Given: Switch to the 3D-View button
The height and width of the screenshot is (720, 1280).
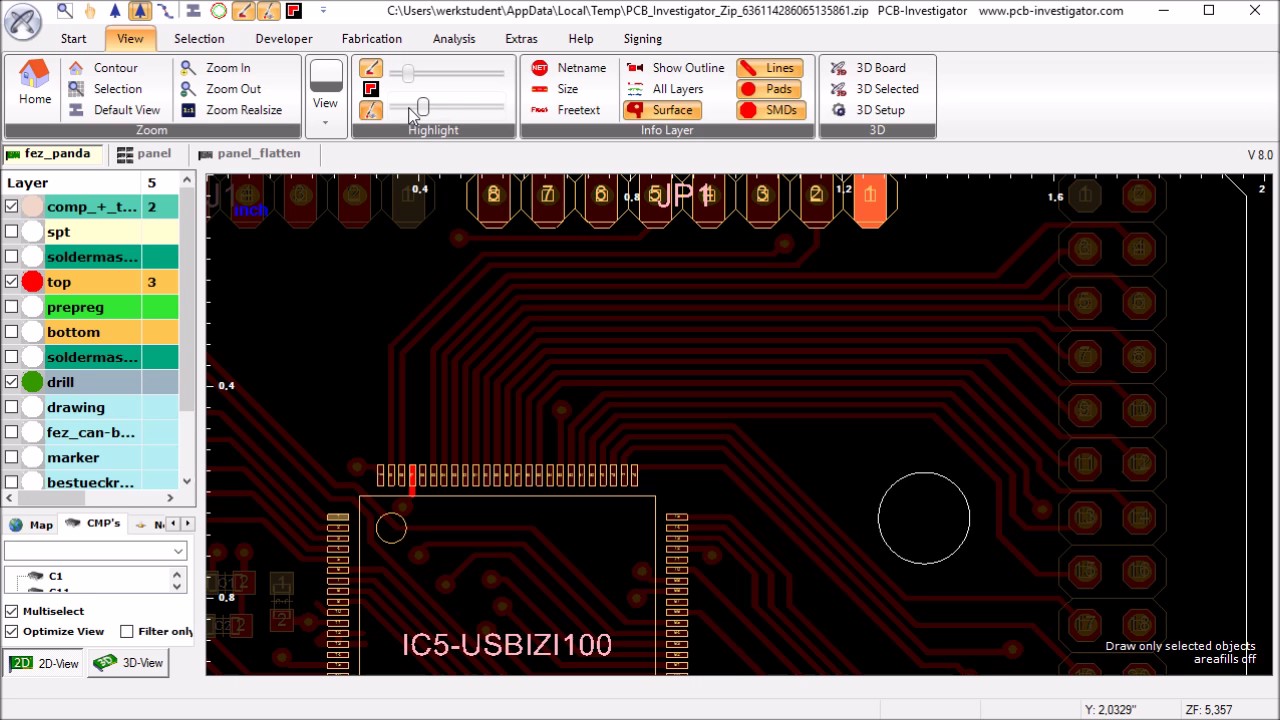Looking at the screenshot, I should tap(128, 663).
